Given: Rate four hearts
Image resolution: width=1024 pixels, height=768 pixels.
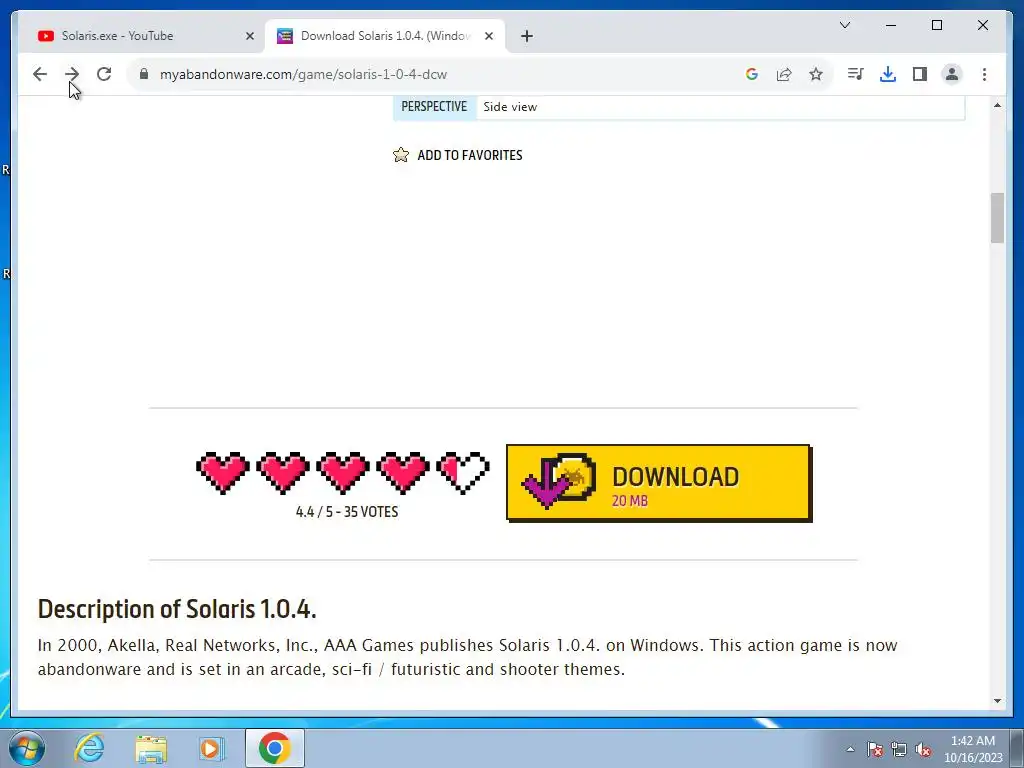Looking at the screenshot, I should tap(403, 472).
